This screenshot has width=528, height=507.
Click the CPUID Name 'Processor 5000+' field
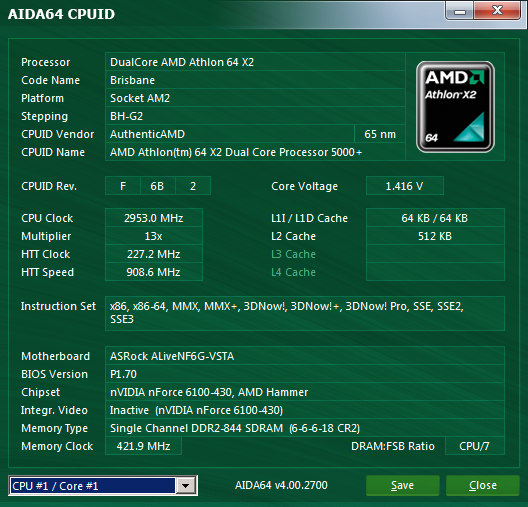pyautogui.click(x=255, y=152)
